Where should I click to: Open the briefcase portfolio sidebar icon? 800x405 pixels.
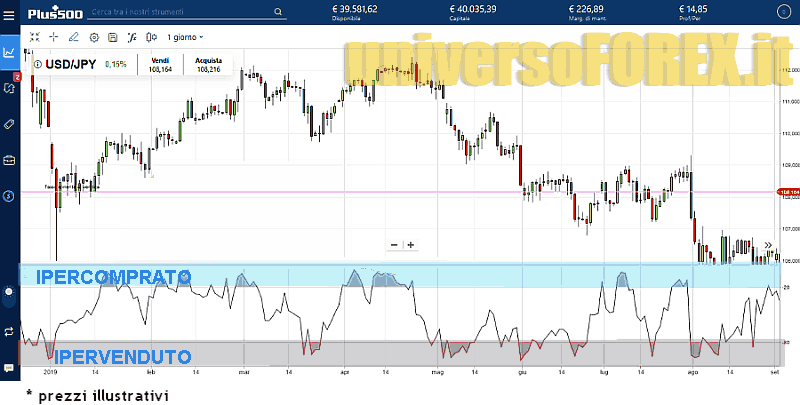pos(9,160)
